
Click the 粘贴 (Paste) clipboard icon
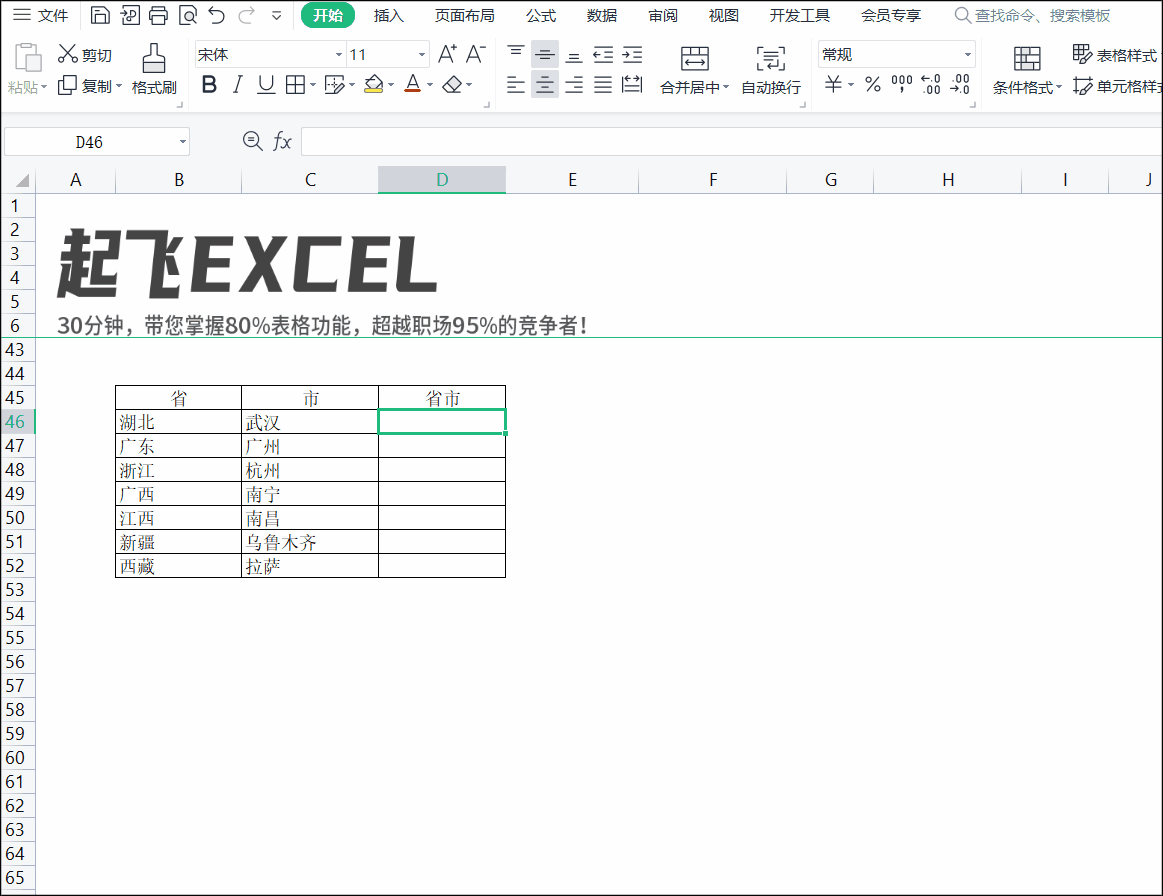(27, 59)
